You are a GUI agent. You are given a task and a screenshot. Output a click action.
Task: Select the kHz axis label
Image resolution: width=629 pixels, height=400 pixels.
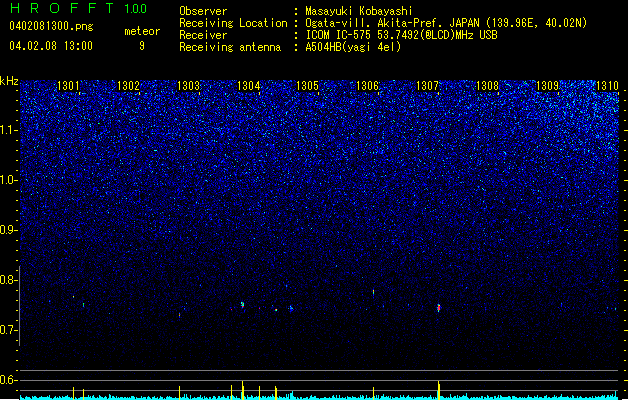pyautogui.click(x=9, y=81)
